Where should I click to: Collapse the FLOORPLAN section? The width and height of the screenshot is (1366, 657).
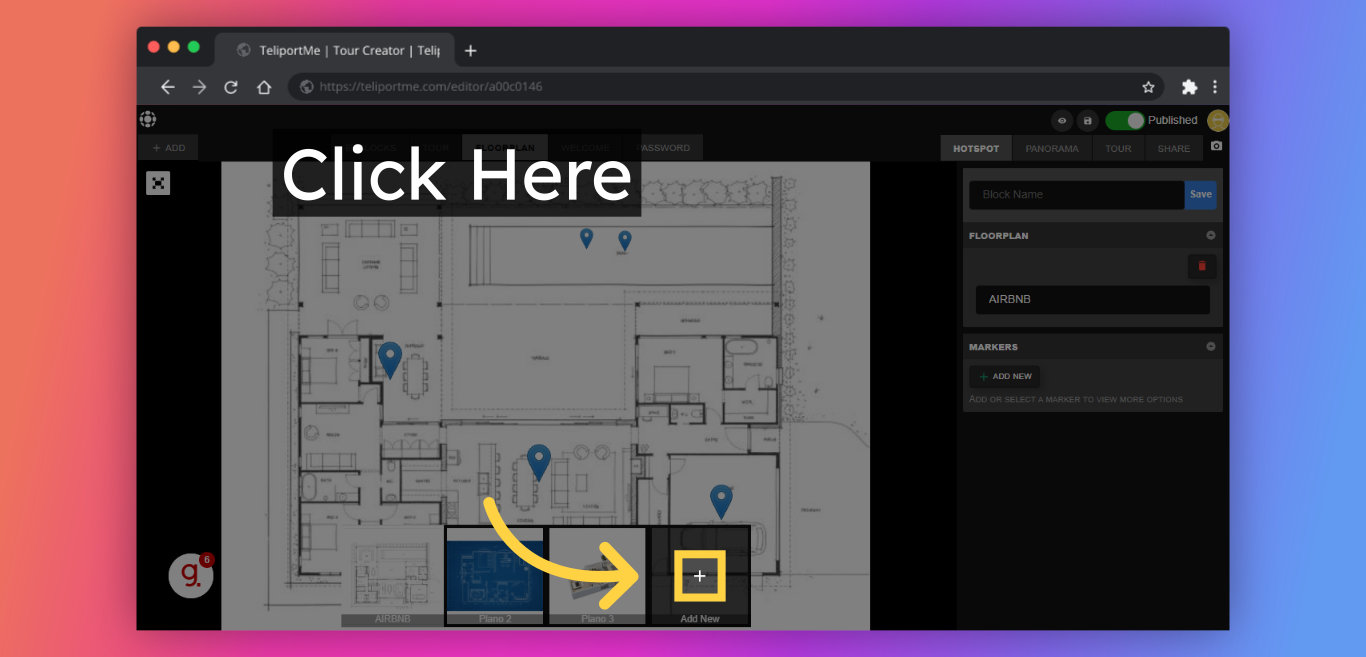point(1210,236)
